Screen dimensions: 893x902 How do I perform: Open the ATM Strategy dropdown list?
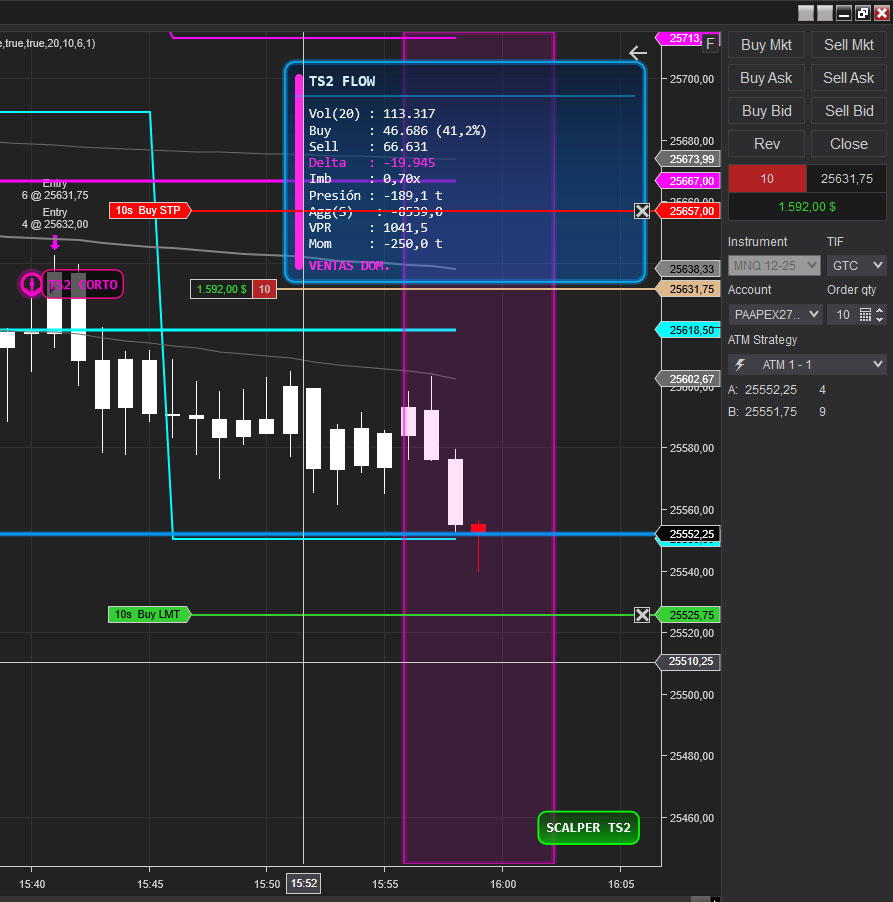pyautogui.click(x=807, y=365)
